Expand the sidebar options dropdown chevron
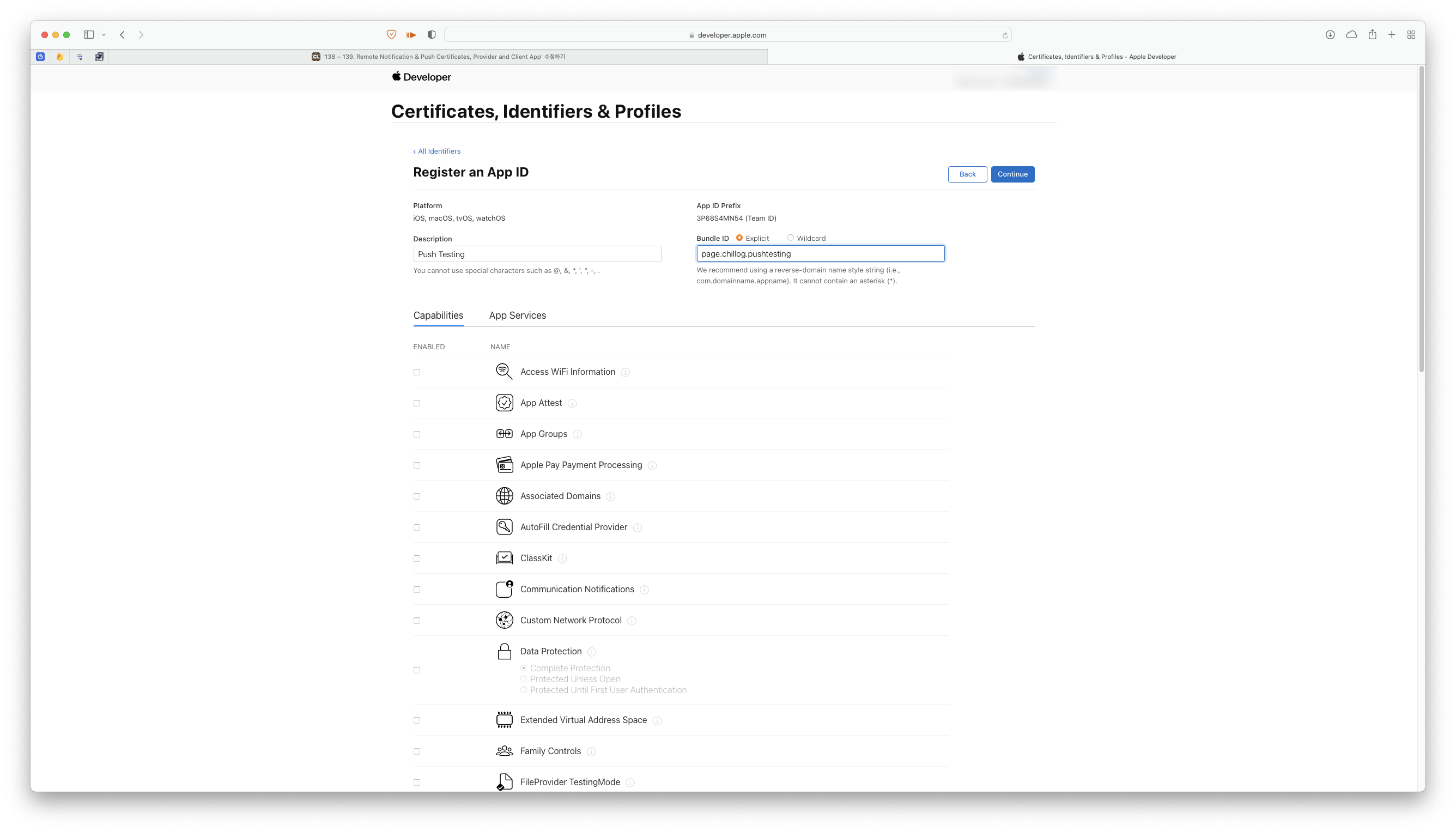This screenshot has width=1456, height=832. (x=104, y=35)
